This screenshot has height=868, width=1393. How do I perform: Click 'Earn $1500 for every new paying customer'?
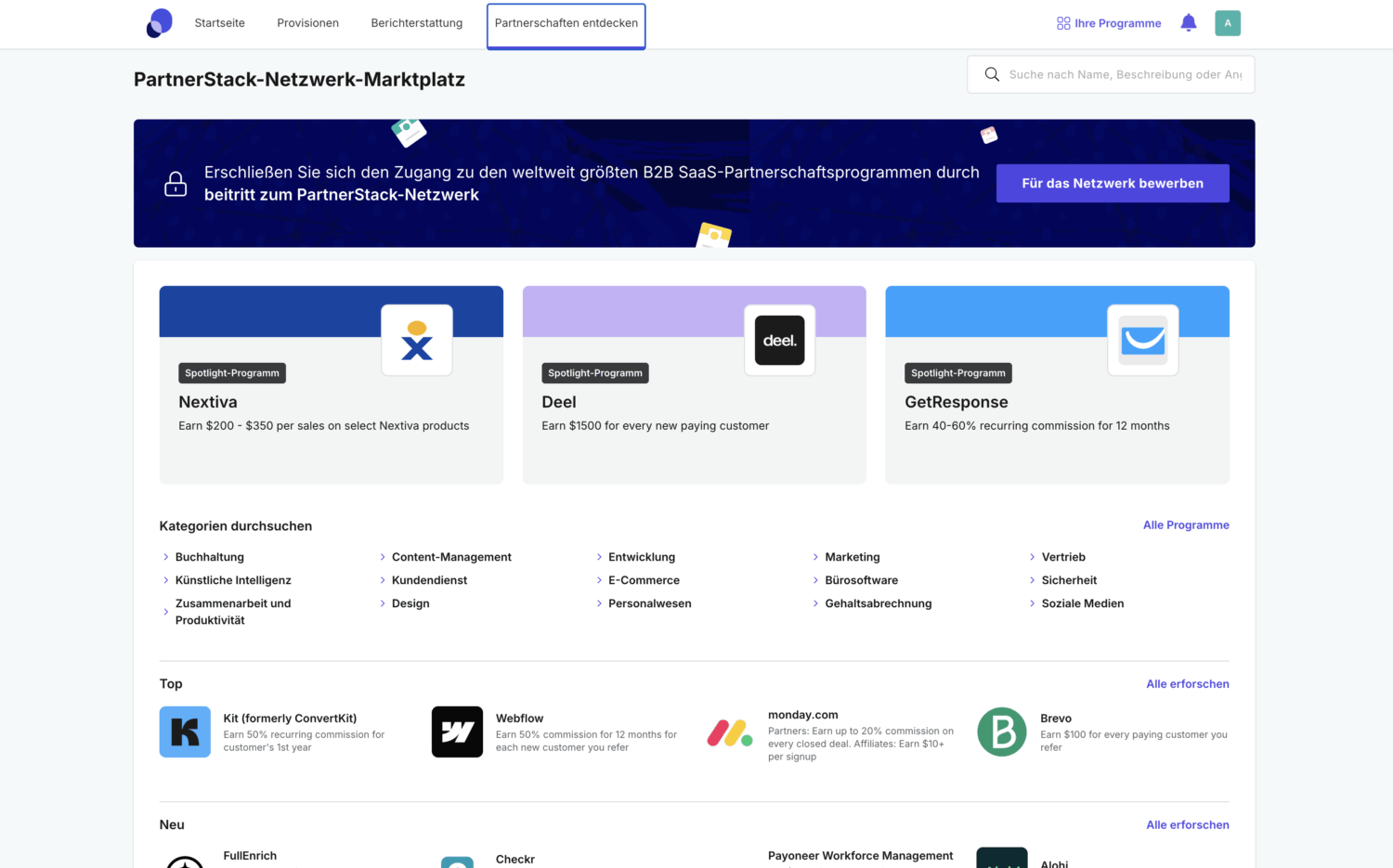coord(656,426)
